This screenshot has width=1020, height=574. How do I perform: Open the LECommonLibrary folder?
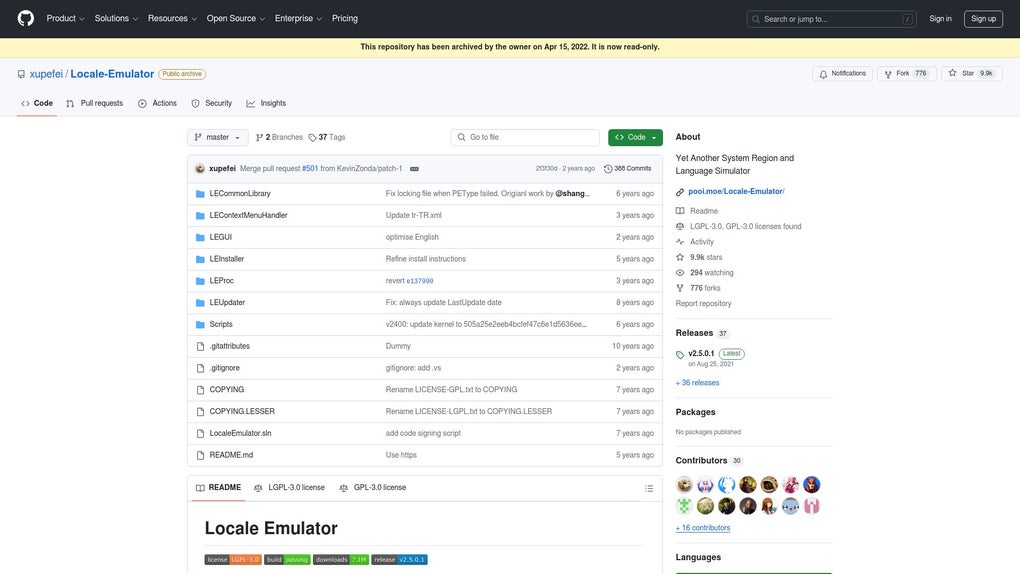coord(239,193)
